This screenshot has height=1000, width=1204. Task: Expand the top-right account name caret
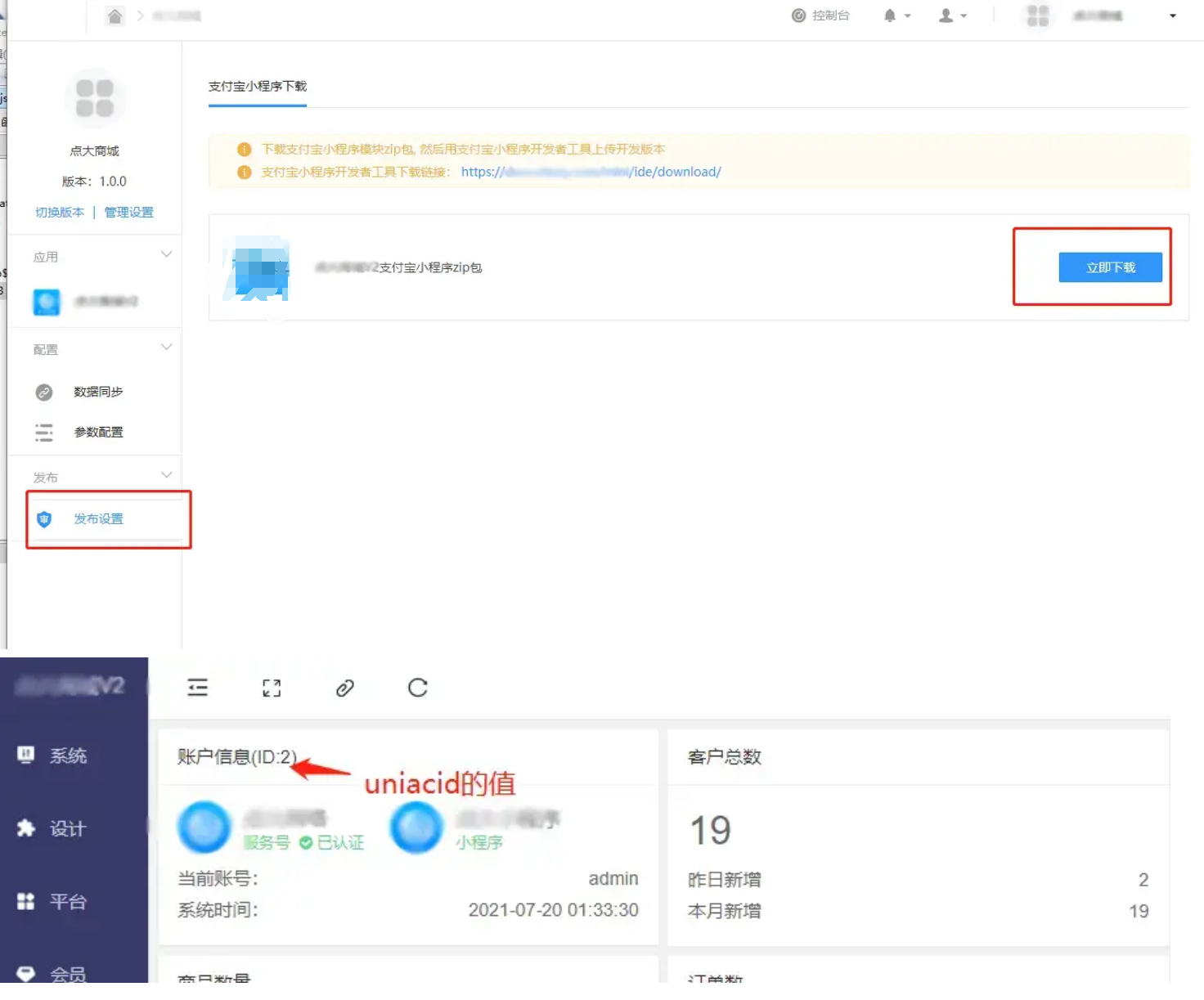click(1172, 16)
